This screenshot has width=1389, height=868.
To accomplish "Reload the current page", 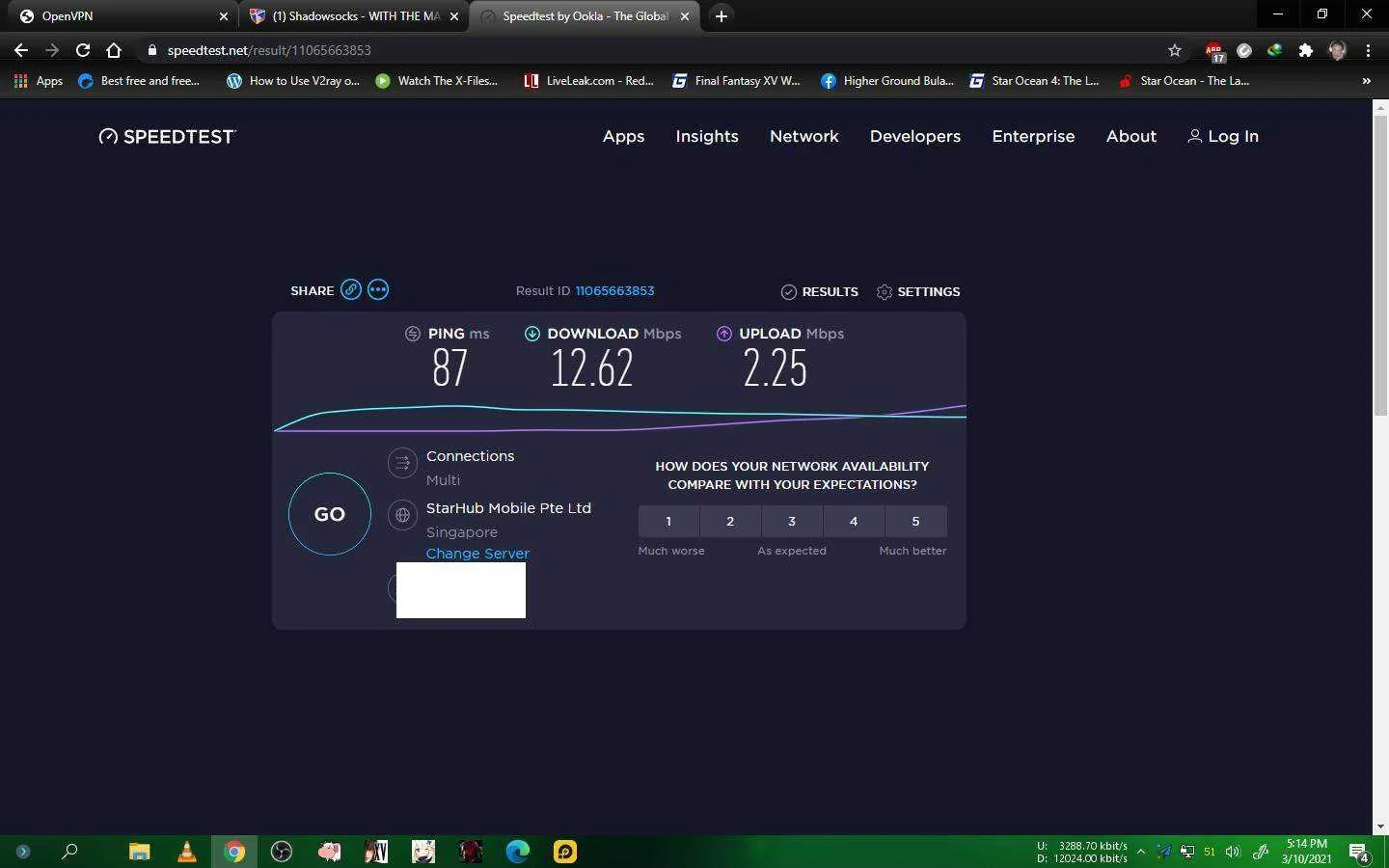I will coord(83,50).
